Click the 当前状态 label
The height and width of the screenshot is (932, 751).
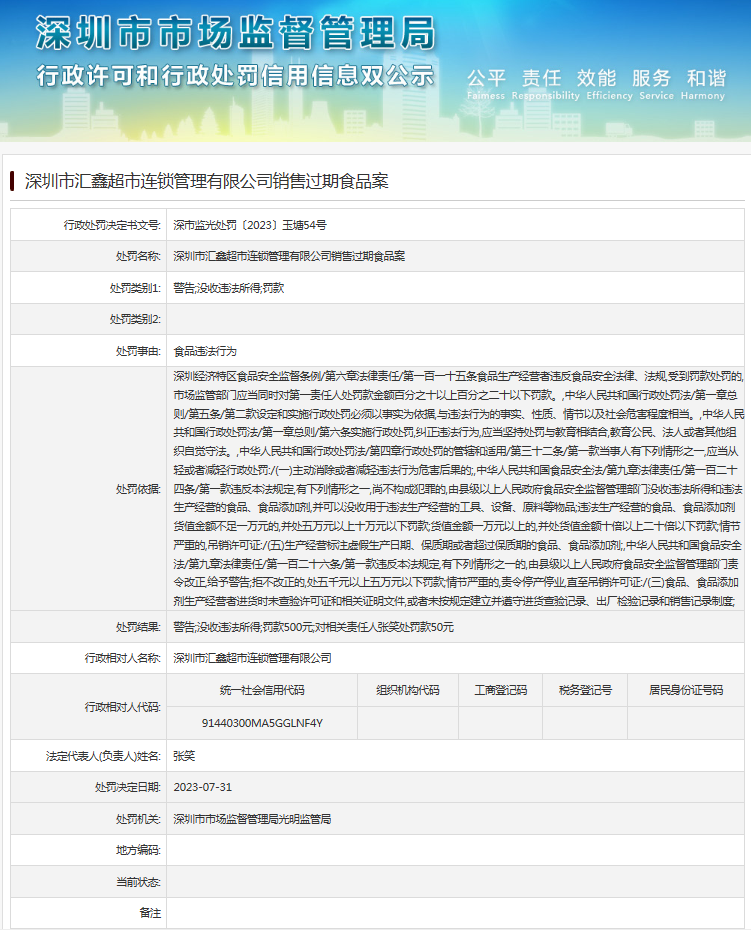click(138, 882)
